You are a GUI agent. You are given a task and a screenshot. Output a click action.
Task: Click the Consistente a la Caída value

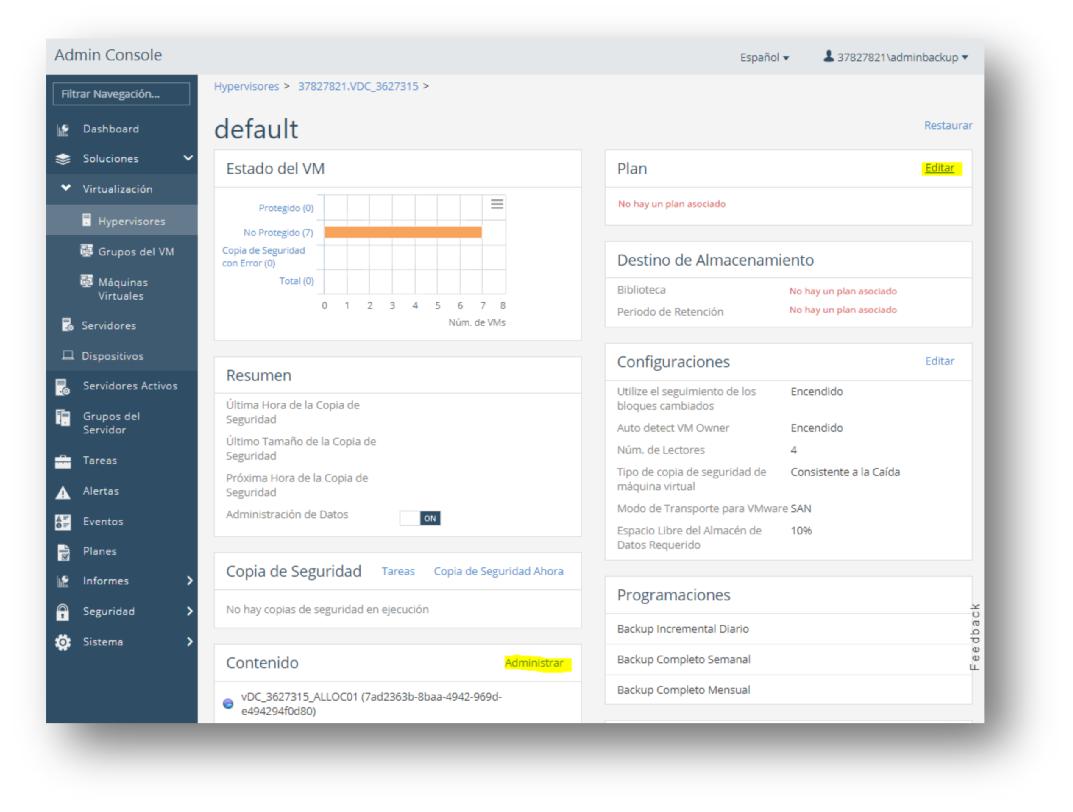click(845, 472)
